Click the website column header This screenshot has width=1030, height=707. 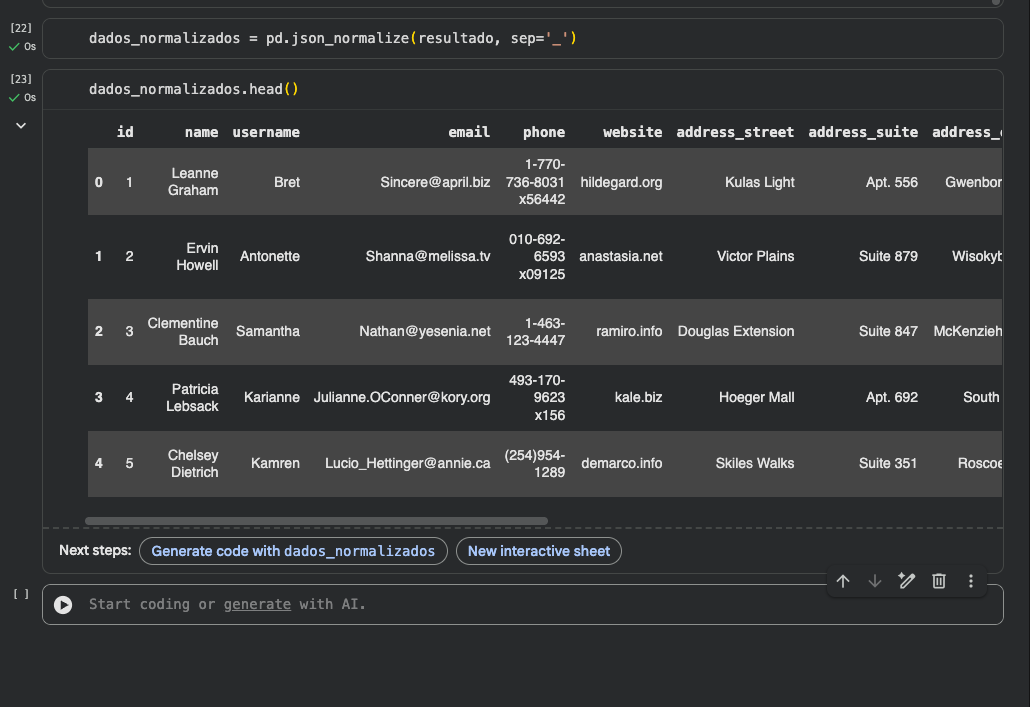[x=632, y=132]
